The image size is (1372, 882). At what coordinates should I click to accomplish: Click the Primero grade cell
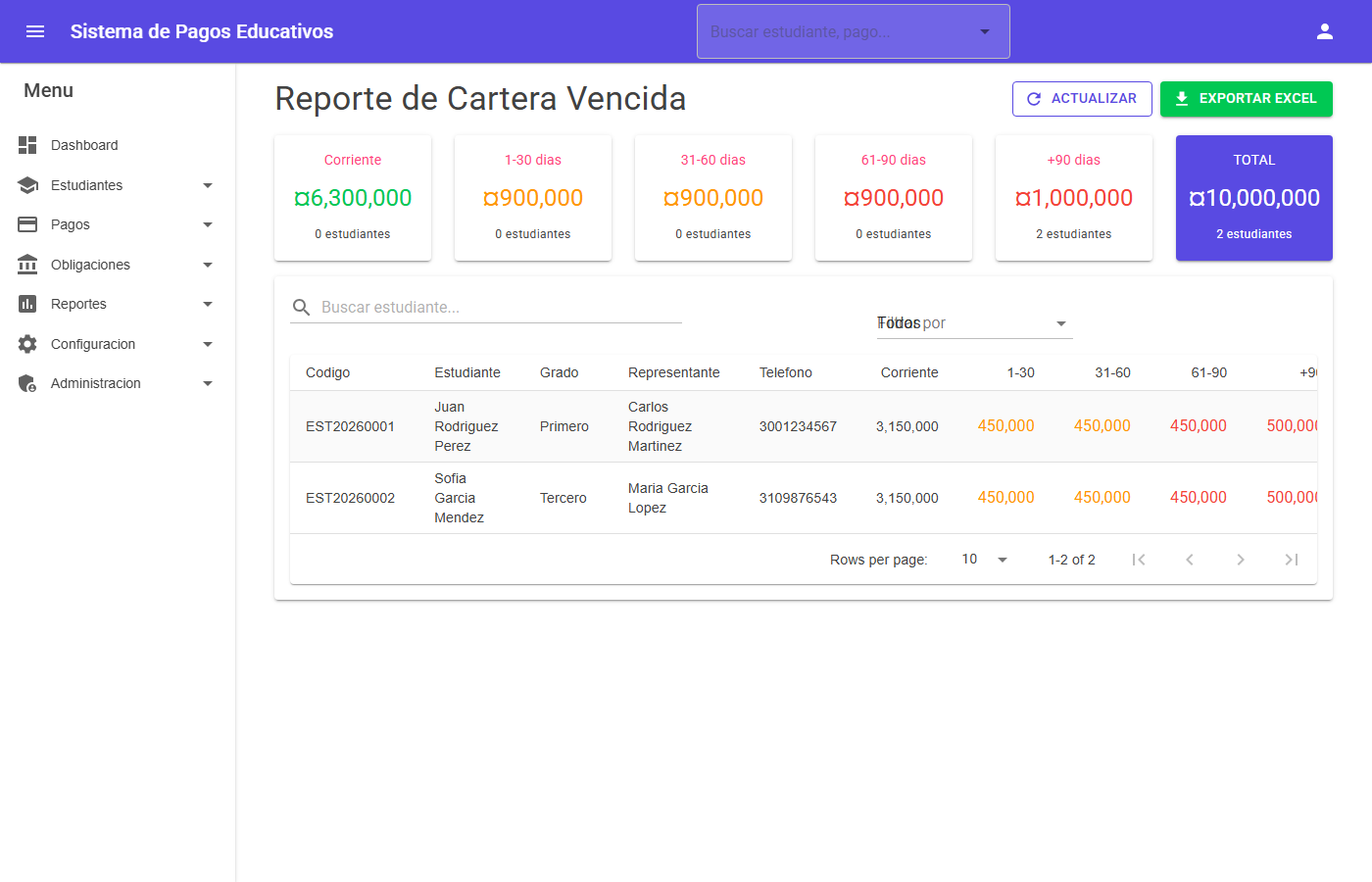564,426
